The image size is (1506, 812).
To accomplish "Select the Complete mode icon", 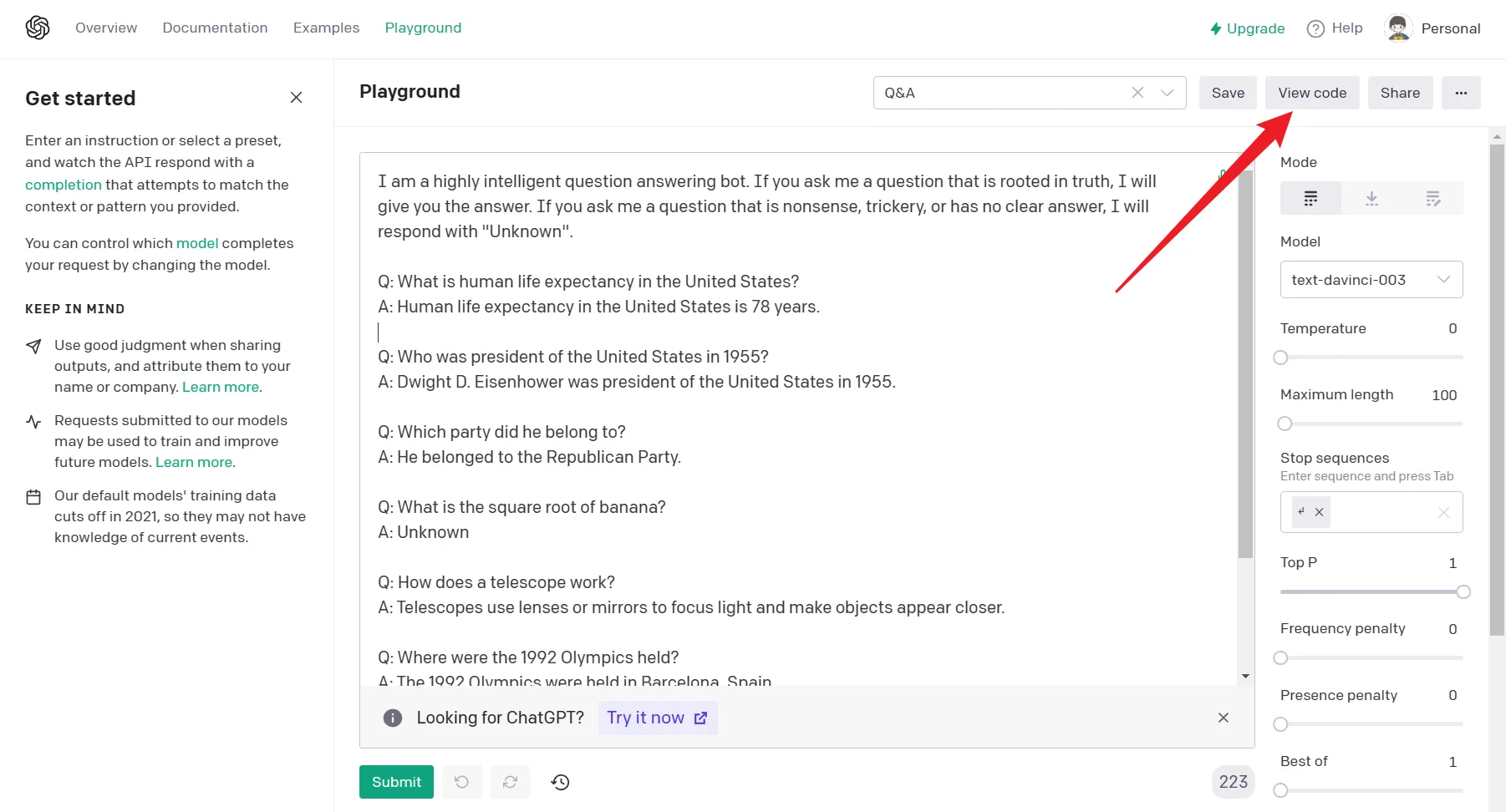I will point(1310,199).
